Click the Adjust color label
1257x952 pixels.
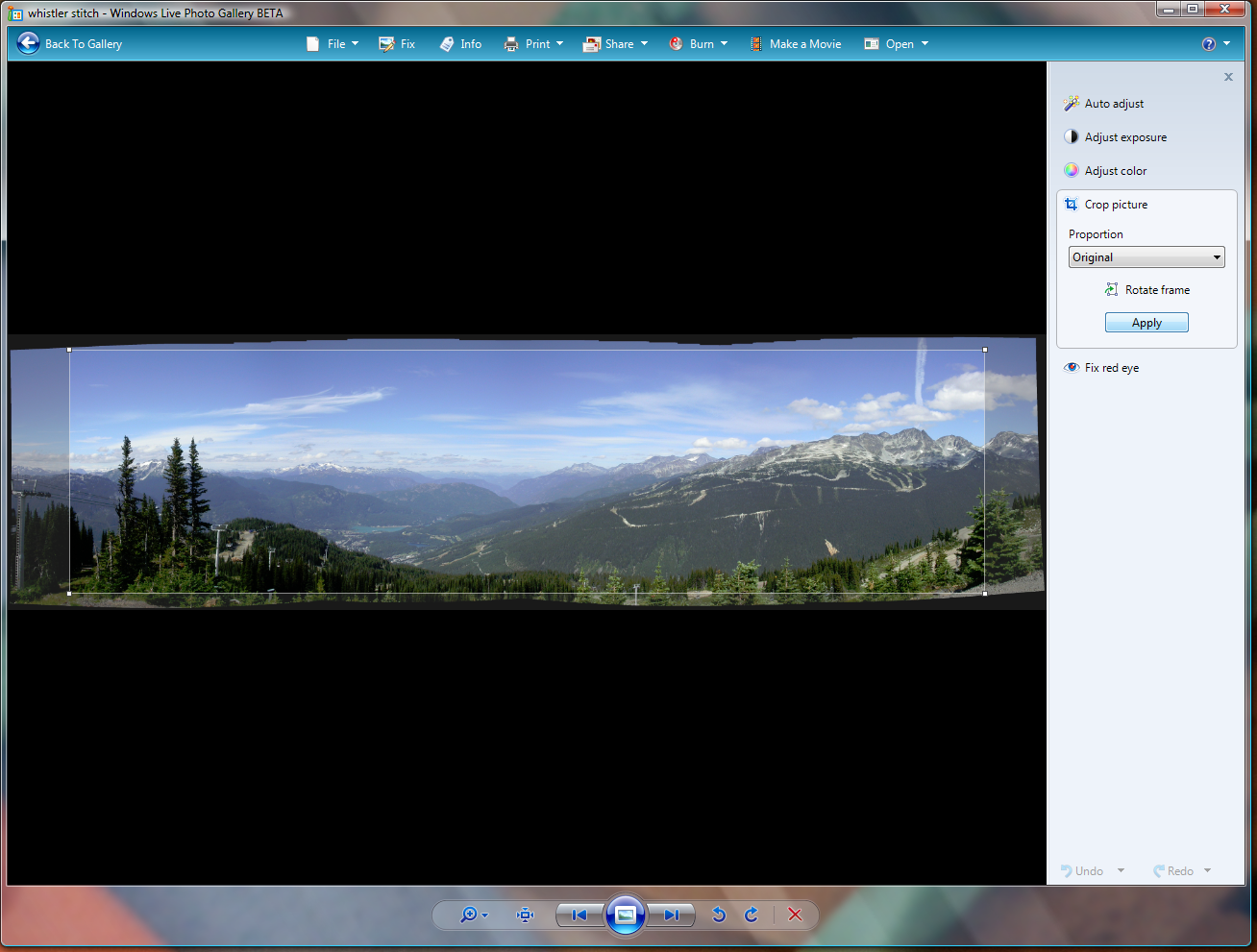pos(1116,171)
